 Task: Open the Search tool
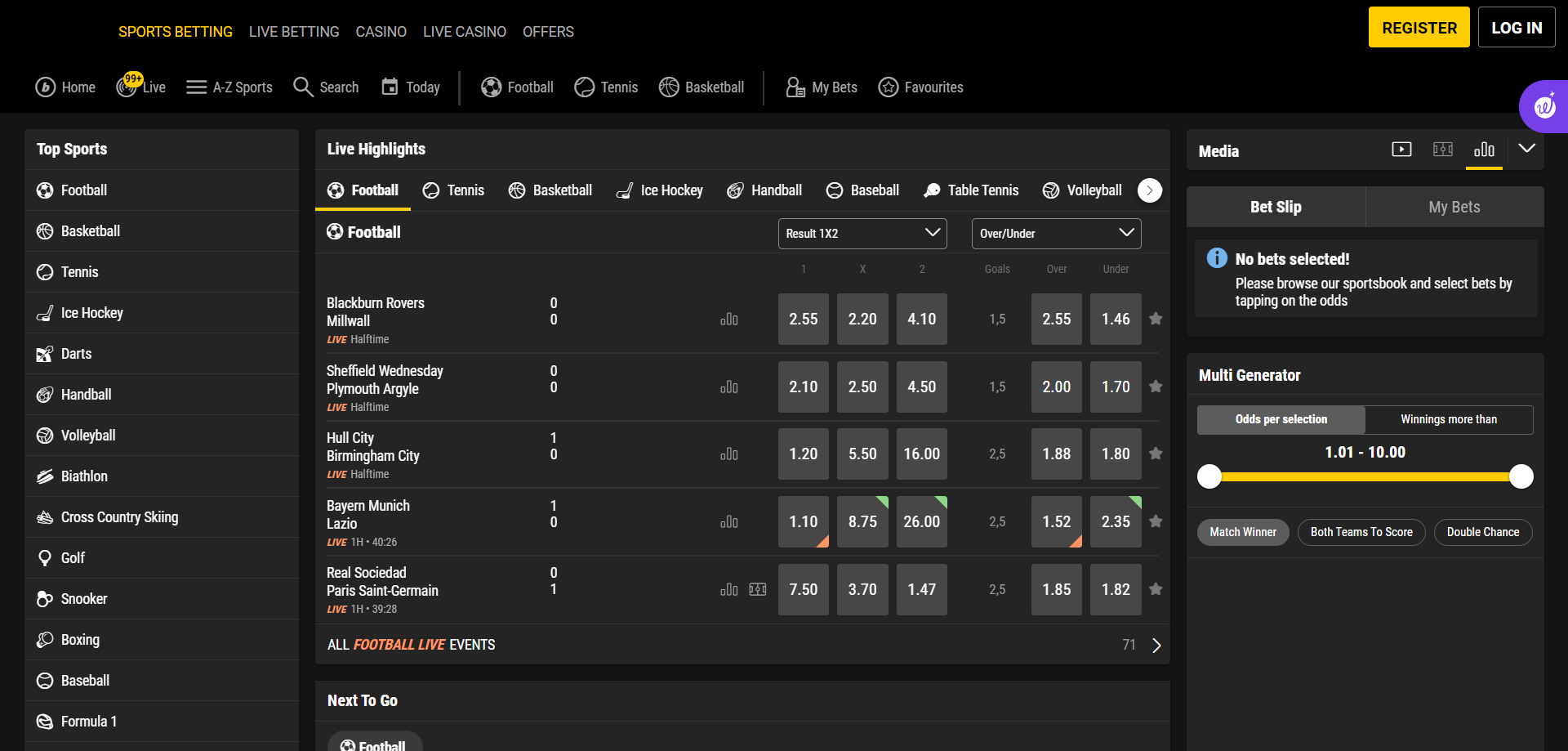pos(326,87)
